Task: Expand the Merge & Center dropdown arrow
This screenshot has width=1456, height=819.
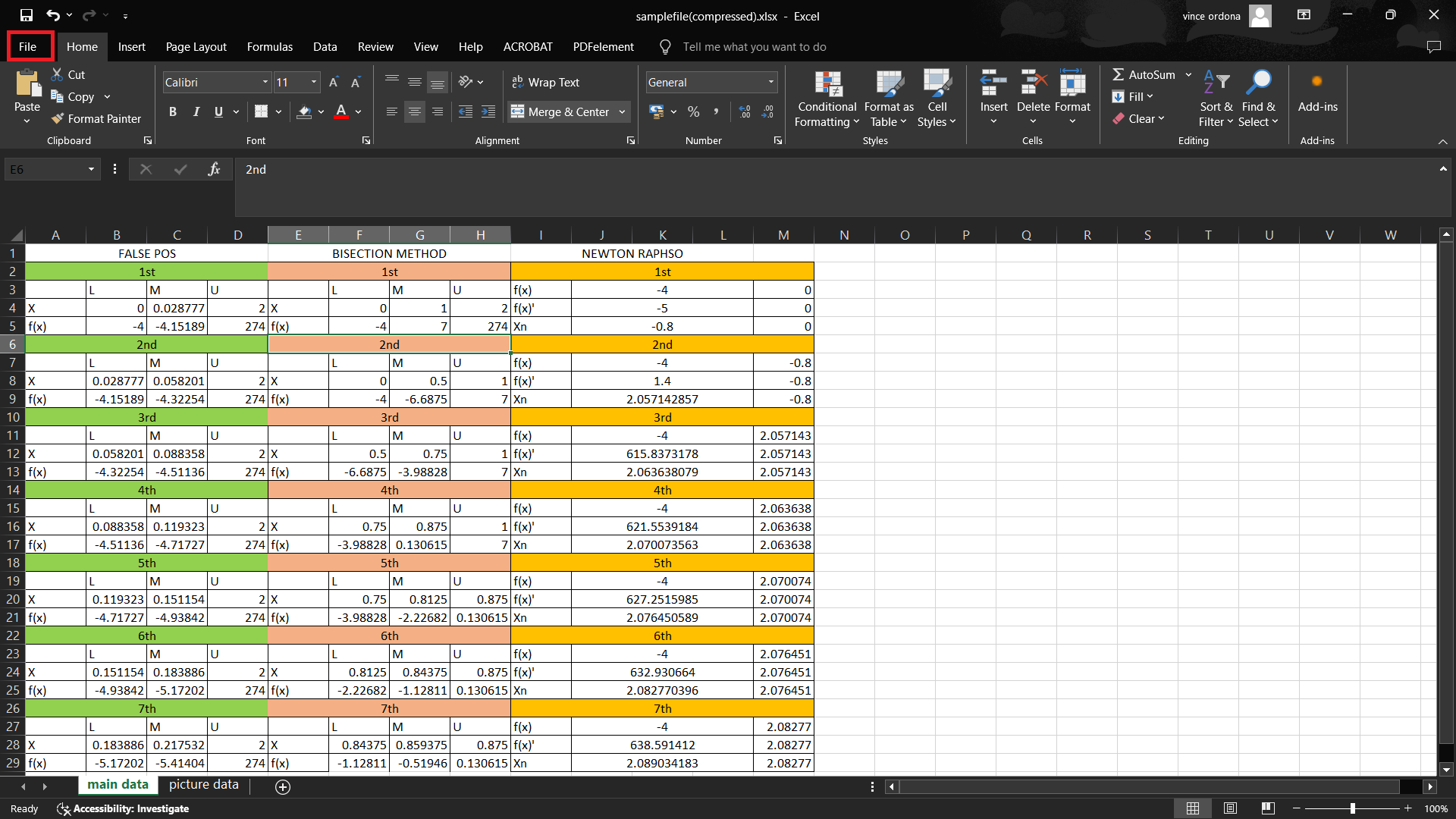Action: pyautogui.click(x=620, y=111)
